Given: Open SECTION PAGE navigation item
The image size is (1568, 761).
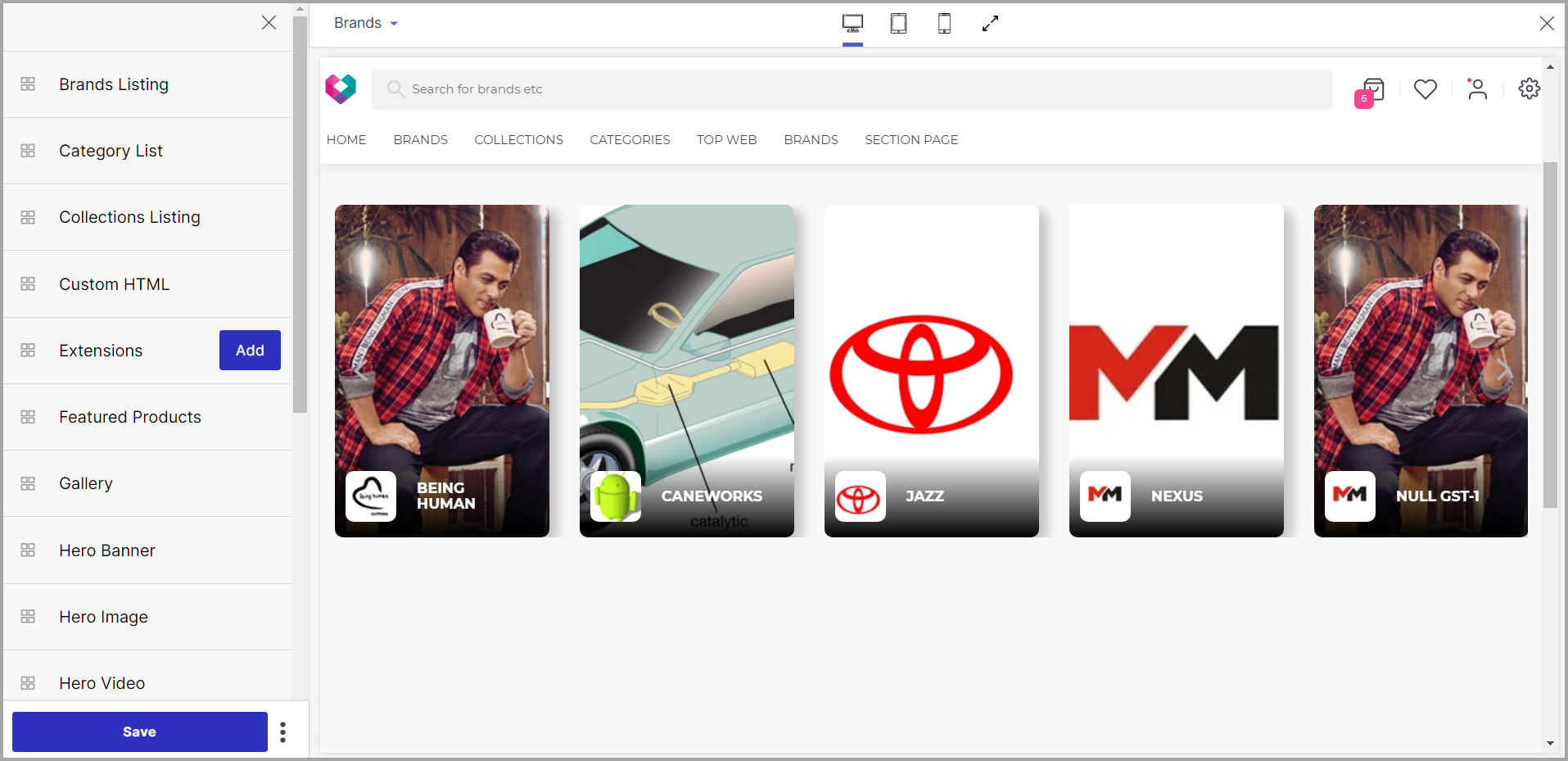Looking at the screenshot, I should (x=911, y=140).
